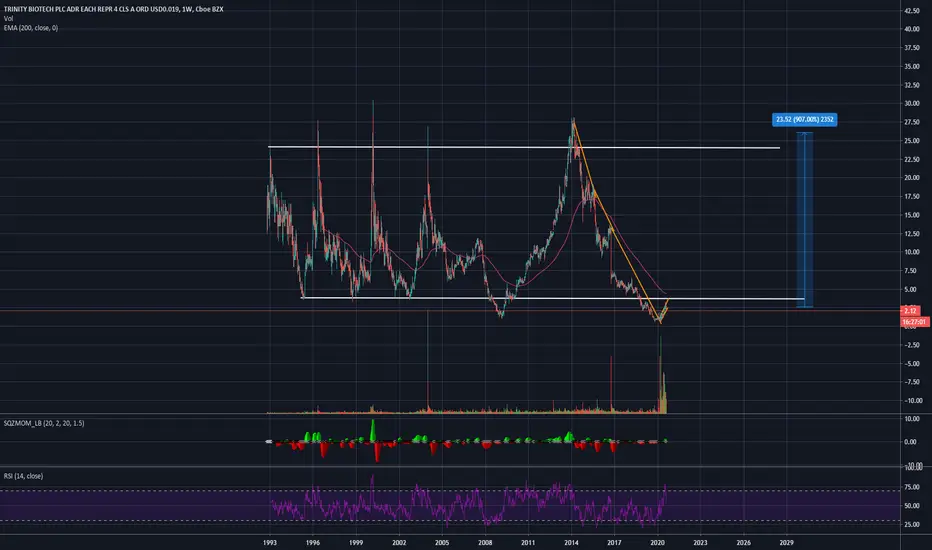This screenshot has width=932, height=550.
Task: Click the 2014 label on time axis
Action: [571, 542]
